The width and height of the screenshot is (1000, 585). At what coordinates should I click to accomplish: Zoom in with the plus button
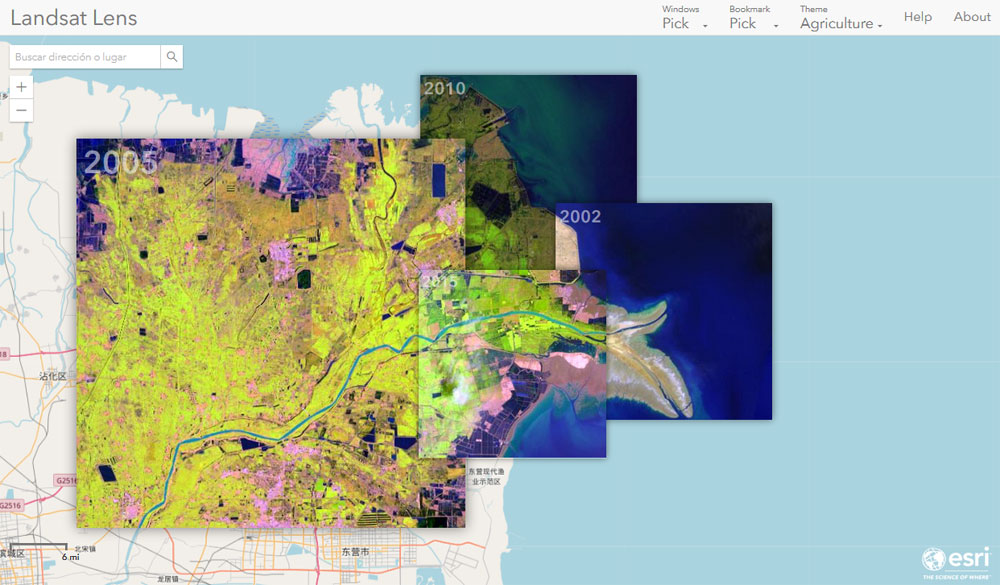point(21,87)
